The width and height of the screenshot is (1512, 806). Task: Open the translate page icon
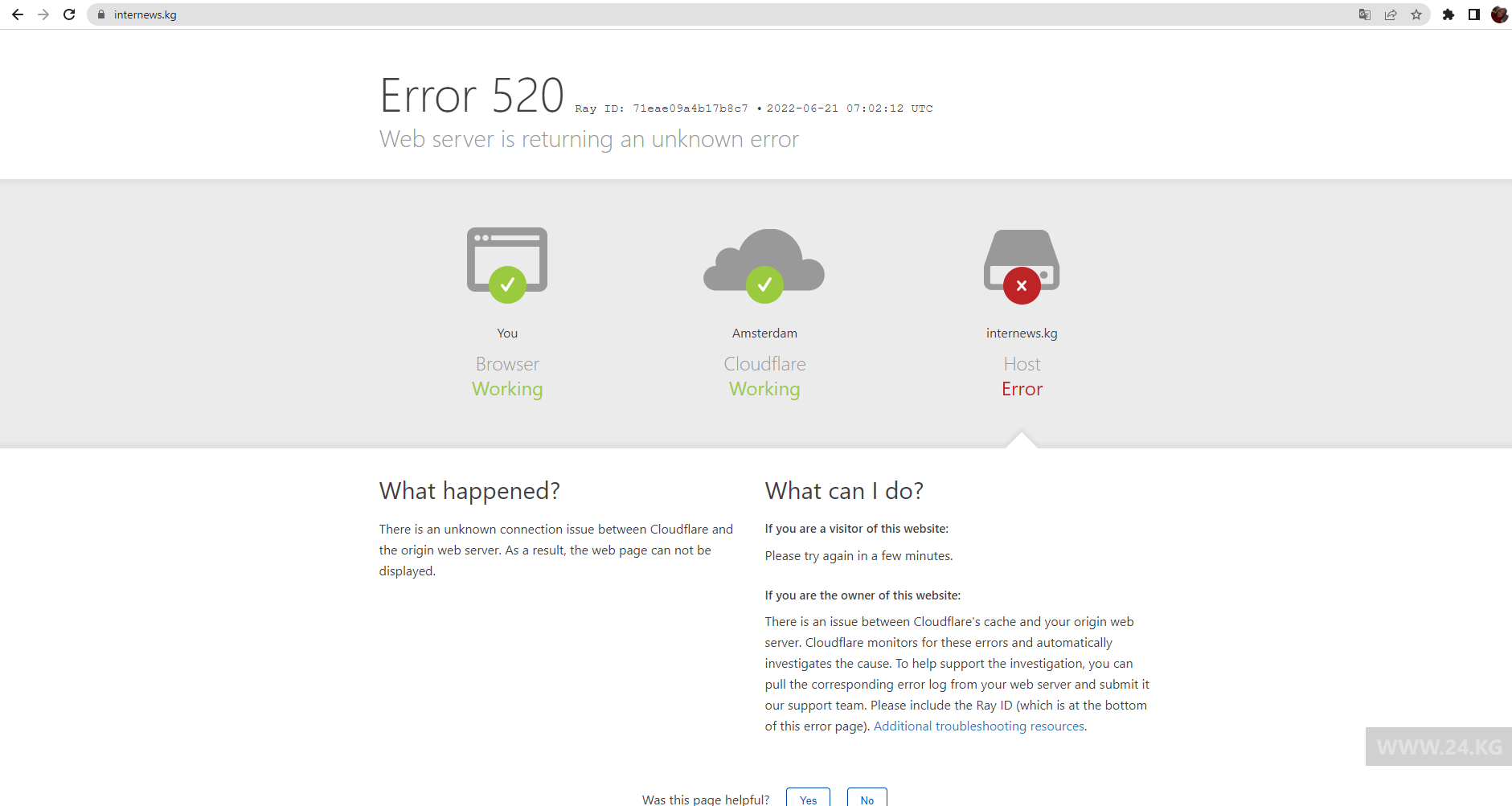click(x=1364, y=14)
